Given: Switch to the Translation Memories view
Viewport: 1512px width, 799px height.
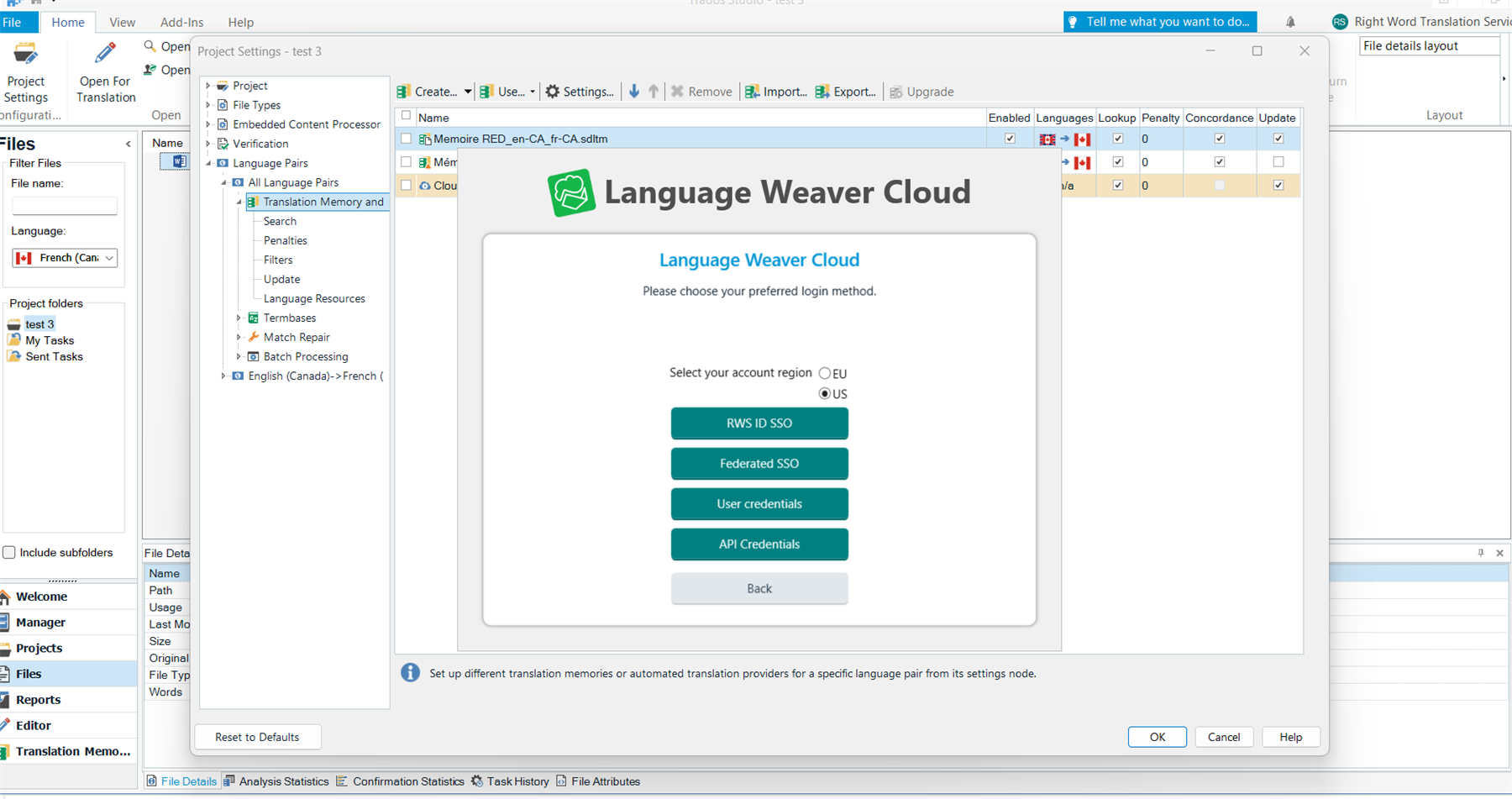Looking at the screenshot, I should point(67,751).
